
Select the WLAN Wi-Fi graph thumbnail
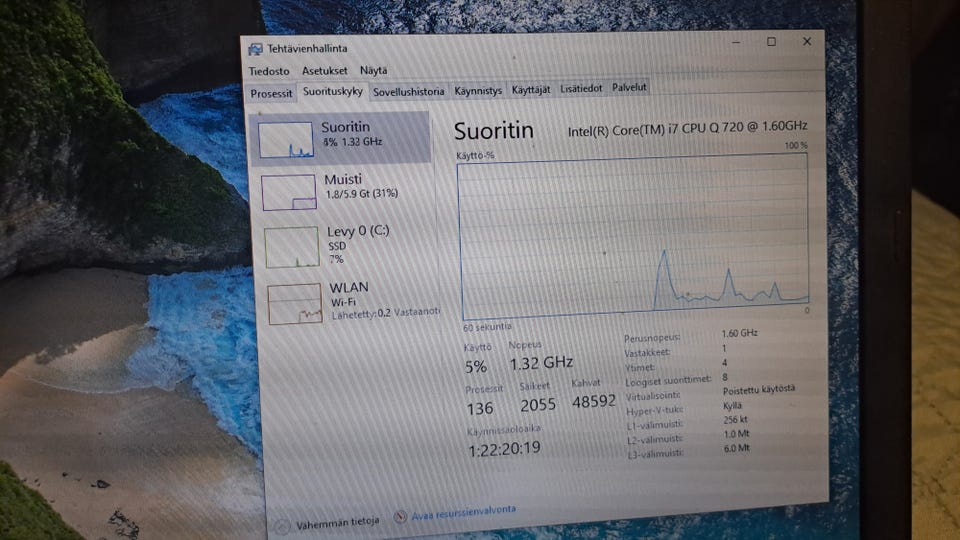click(x=295, y=303)
